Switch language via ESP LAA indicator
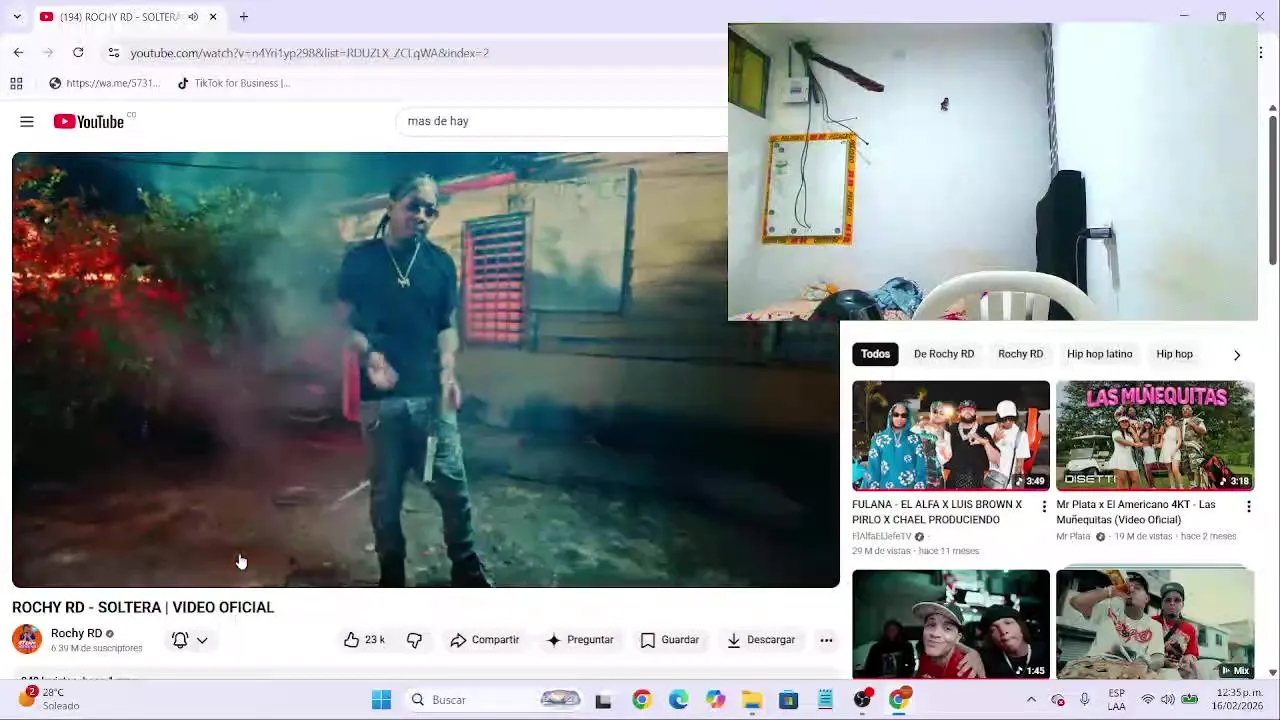Screen dimensions: 1280x720 click(1116, 699)
